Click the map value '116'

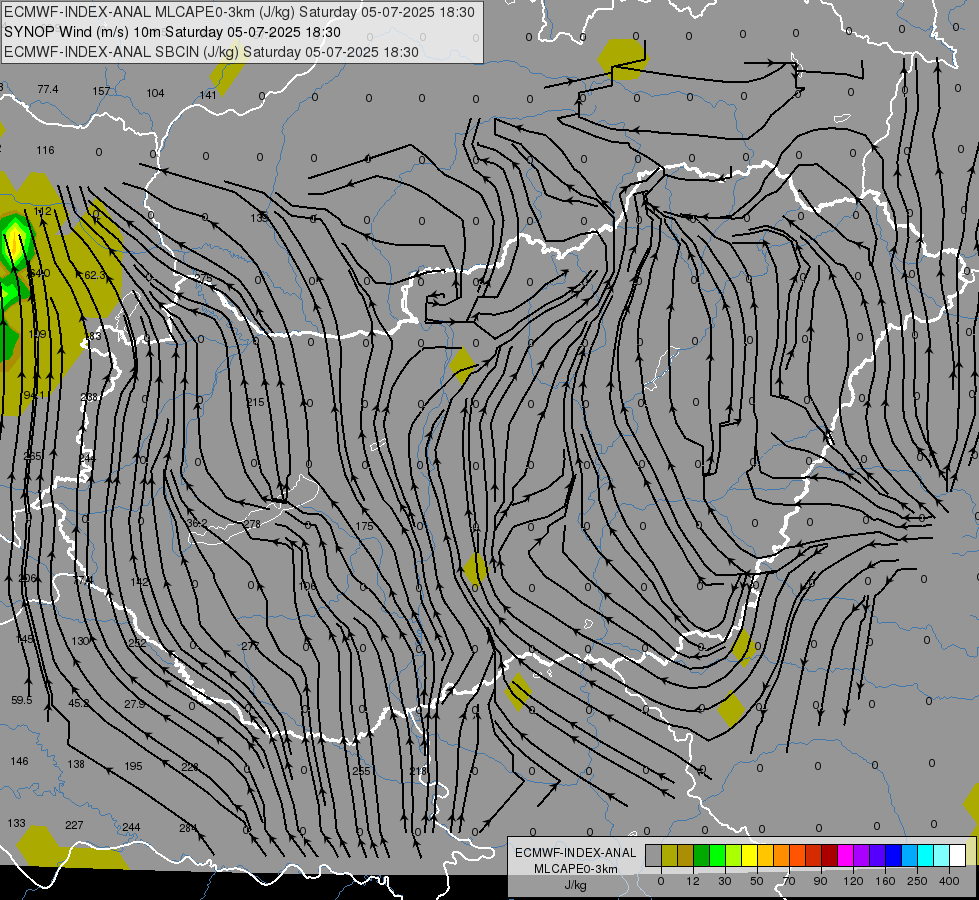pyautogui.click(x=46, y=150)
